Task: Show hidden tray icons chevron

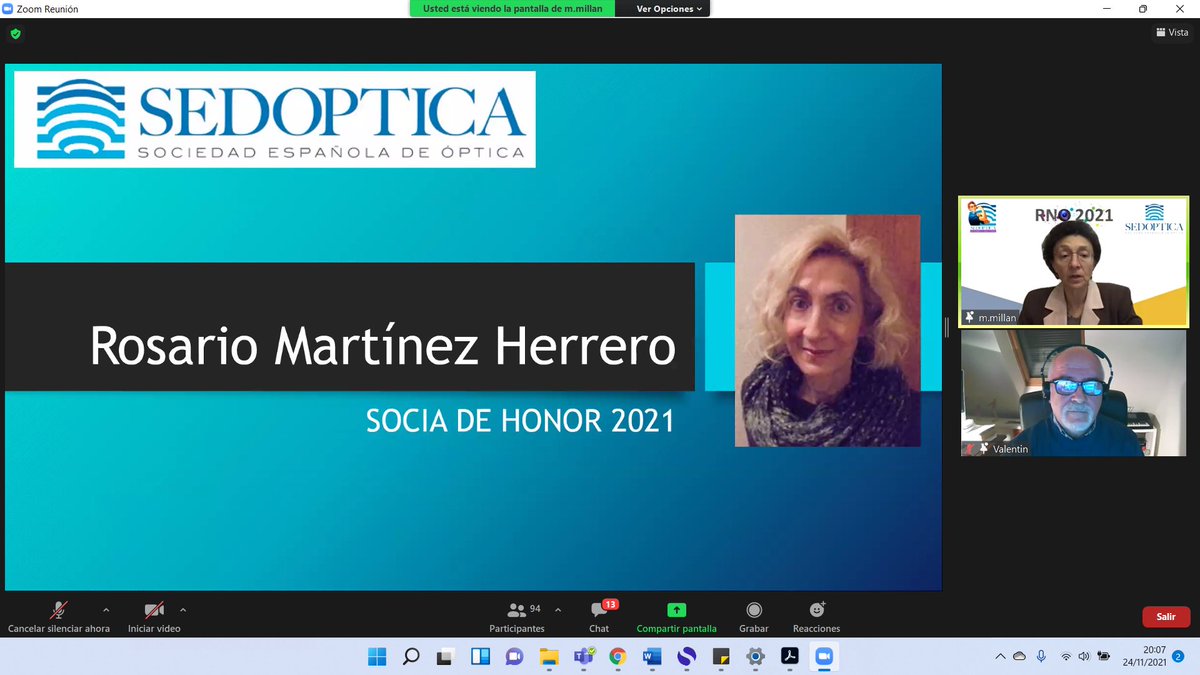Action: pos(1000,656)
